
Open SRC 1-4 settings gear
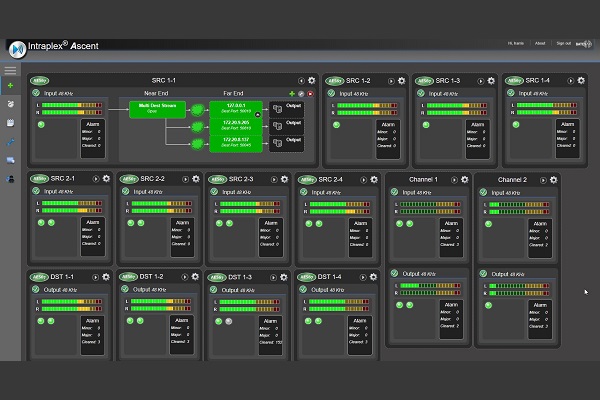[x=581, y=80]
